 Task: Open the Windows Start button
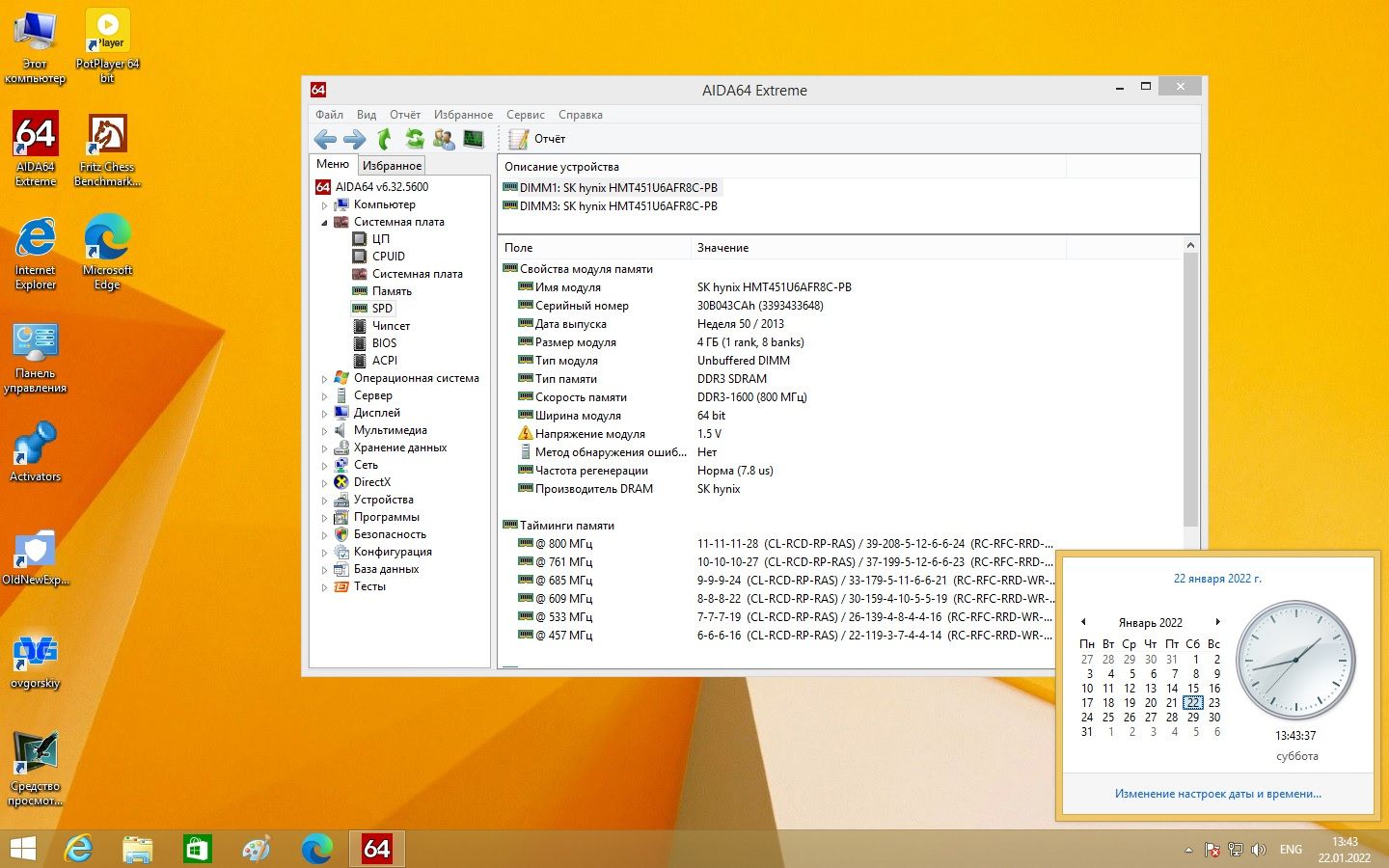(22, 849)
